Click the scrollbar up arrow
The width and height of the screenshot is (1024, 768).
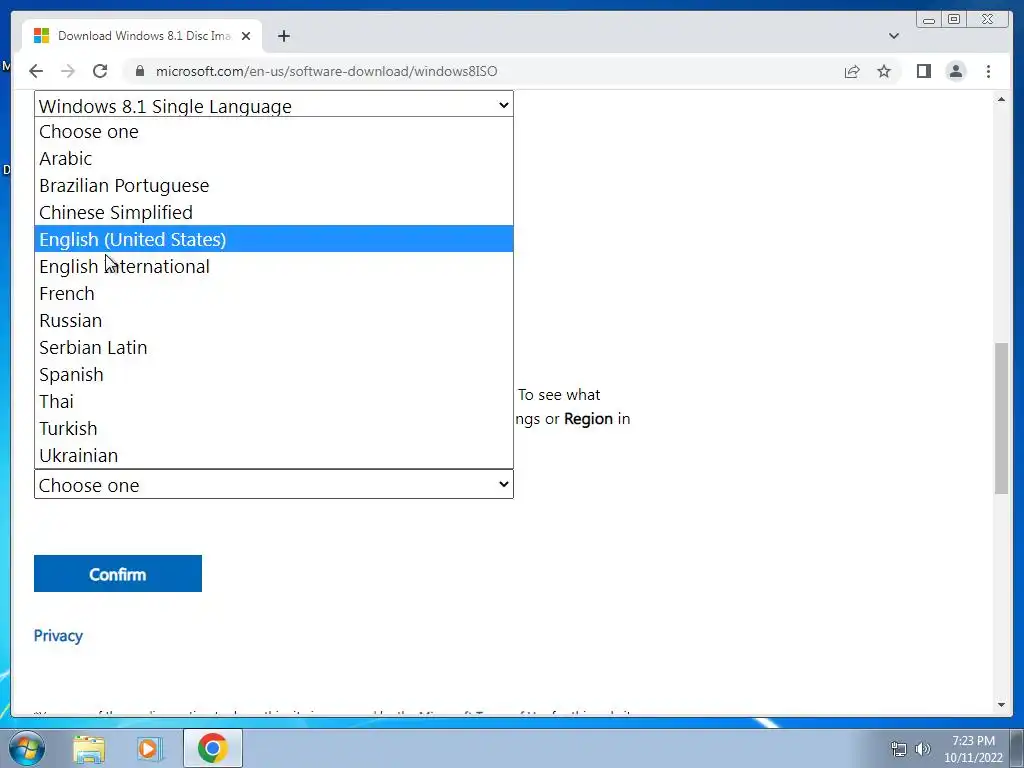pyautogui.click(x=1001, y=99)
